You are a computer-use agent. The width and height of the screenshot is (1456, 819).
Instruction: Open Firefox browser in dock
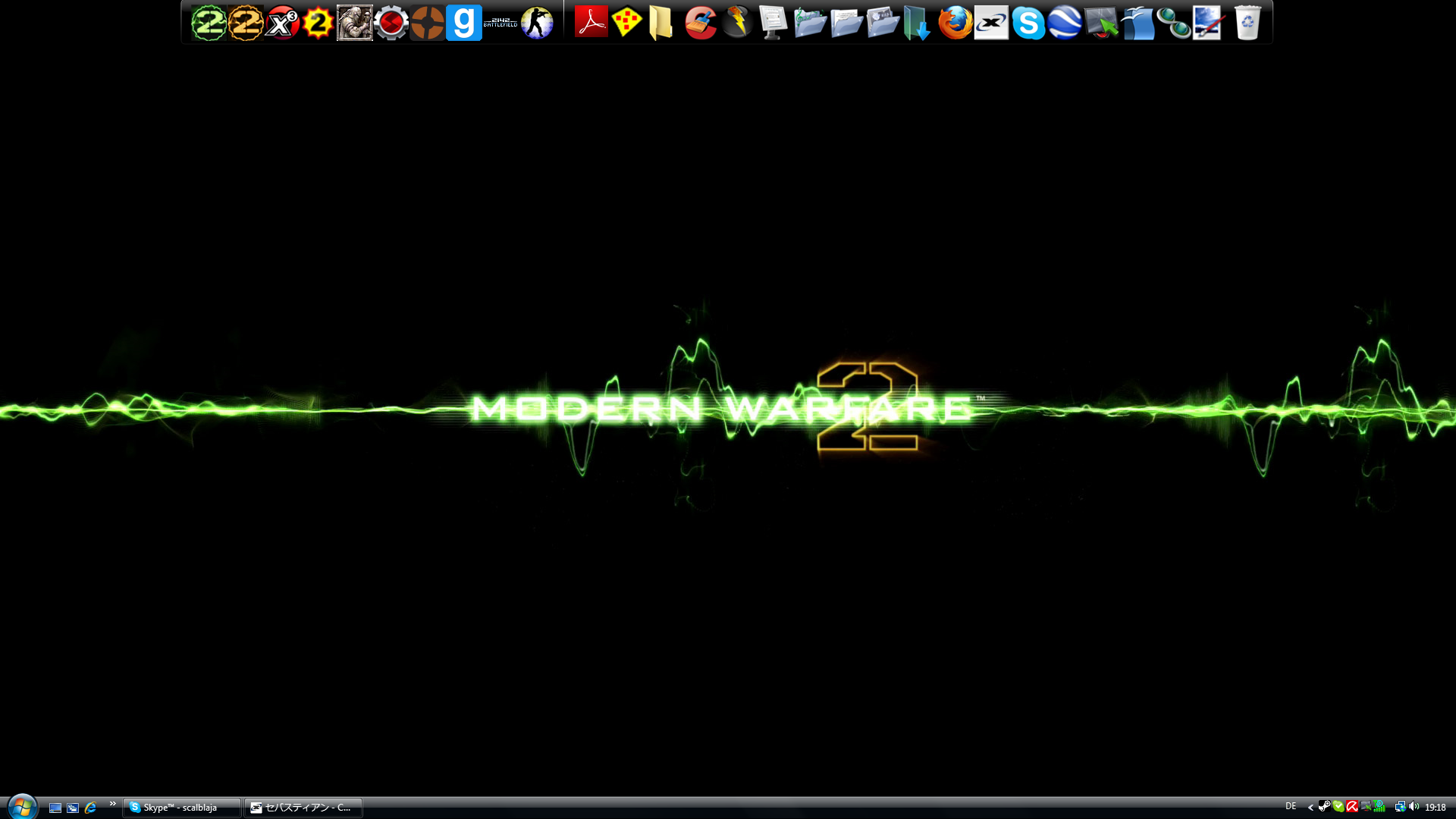pos(955,23)
